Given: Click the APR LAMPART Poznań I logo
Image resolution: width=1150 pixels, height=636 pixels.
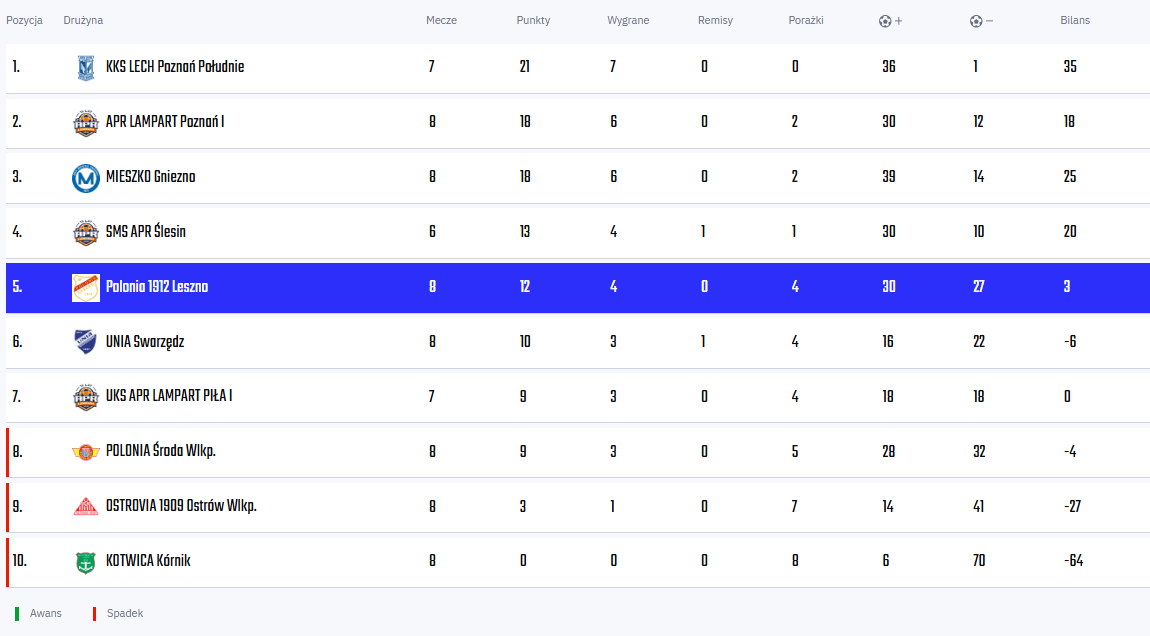Looking at the screenshot, I should click(x=86, y=123).
